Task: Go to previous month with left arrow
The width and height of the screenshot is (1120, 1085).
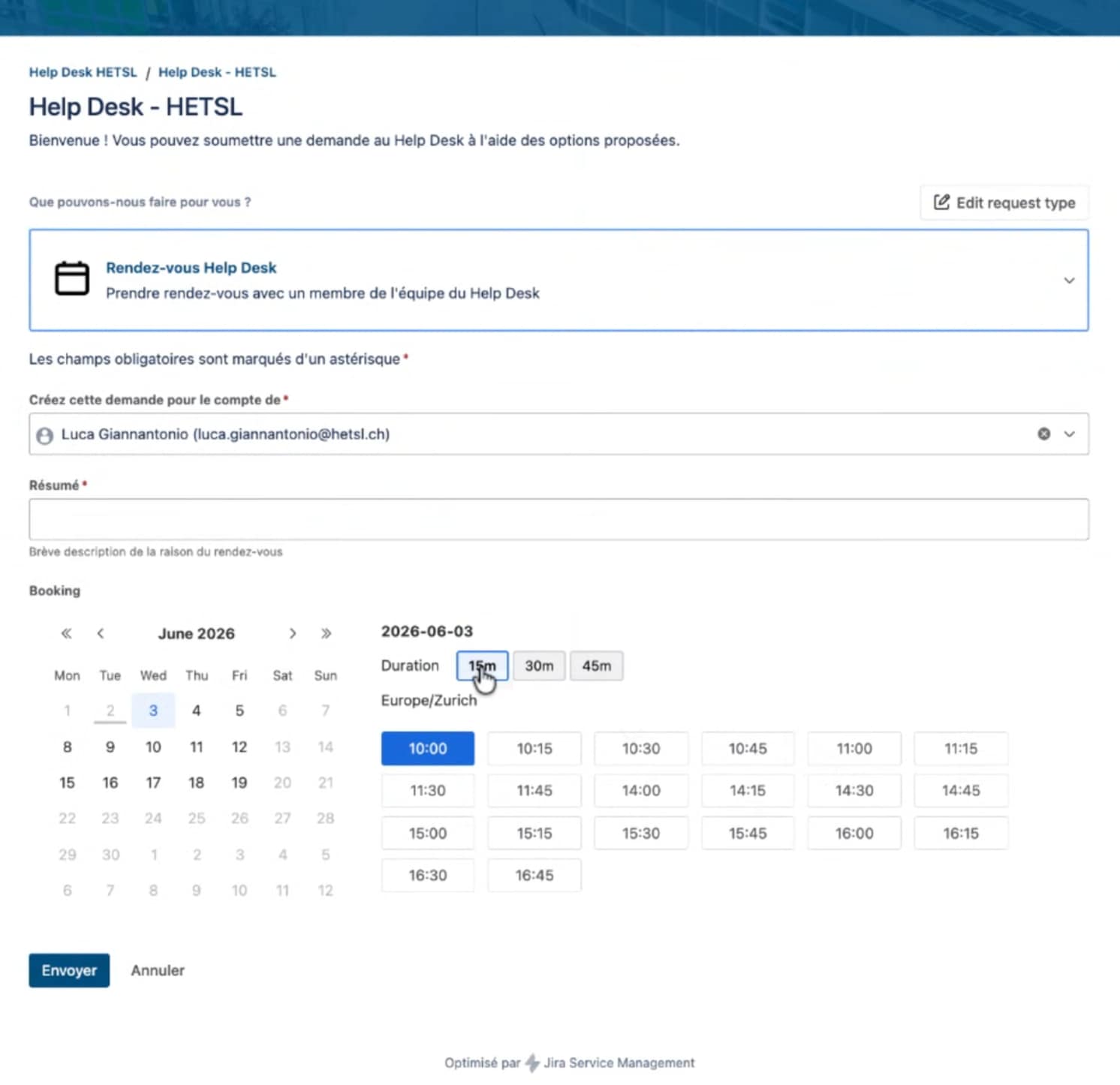Action: (x=100, y=633)
